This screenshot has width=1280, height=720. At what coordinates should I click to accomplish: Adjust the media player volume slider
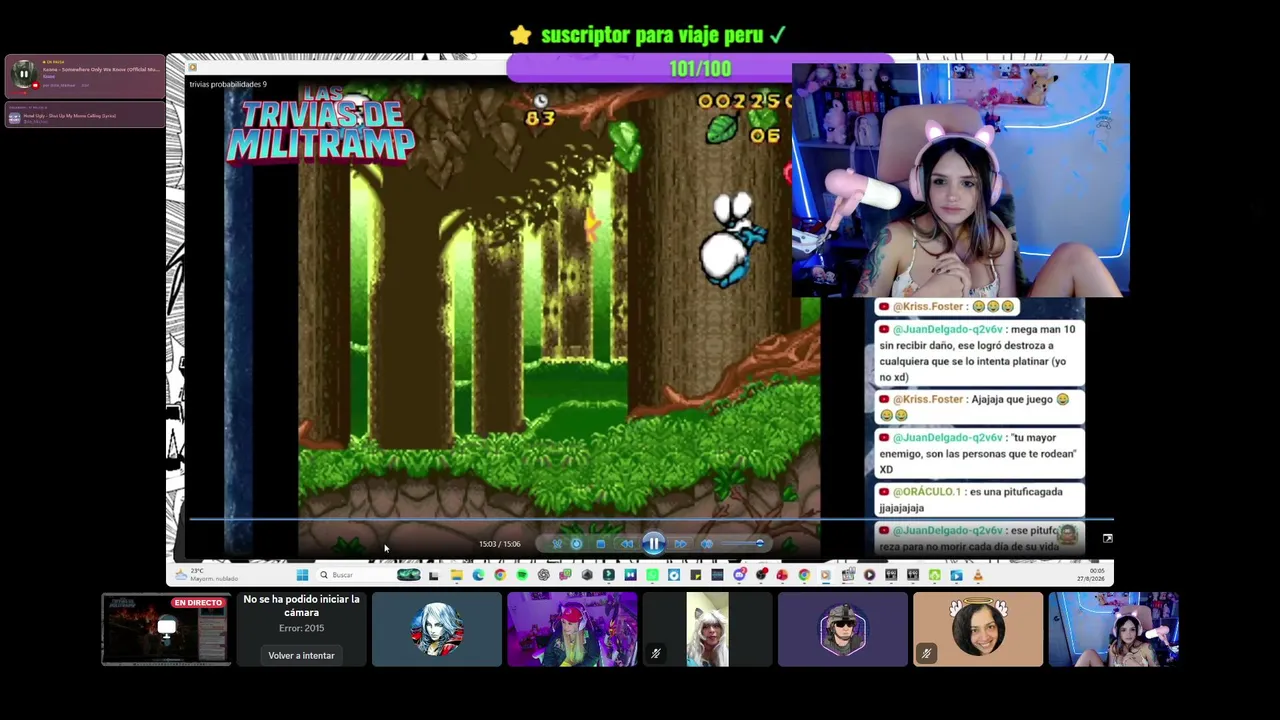[x=742, y=544]
